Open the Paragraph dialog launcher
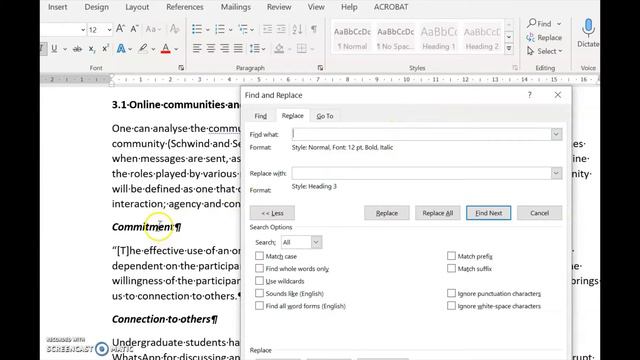This screenshot has height=360, width=640. [x=320, y=68]
